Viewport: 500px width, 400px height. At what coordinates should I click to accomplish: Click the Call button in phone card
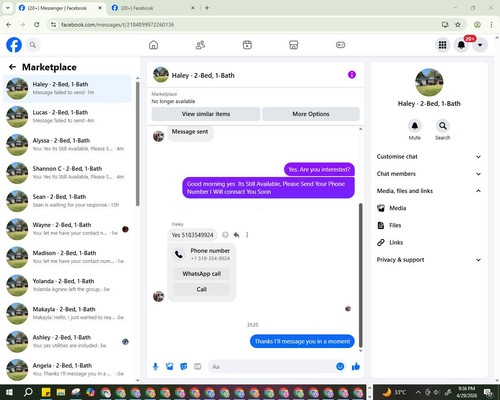[x=202, y=289]
